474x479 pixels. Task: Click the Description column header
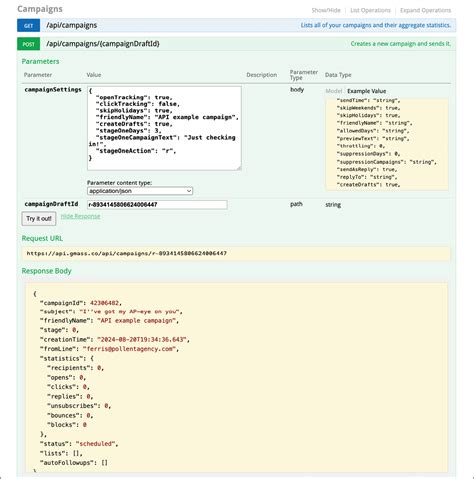point(262,75)
